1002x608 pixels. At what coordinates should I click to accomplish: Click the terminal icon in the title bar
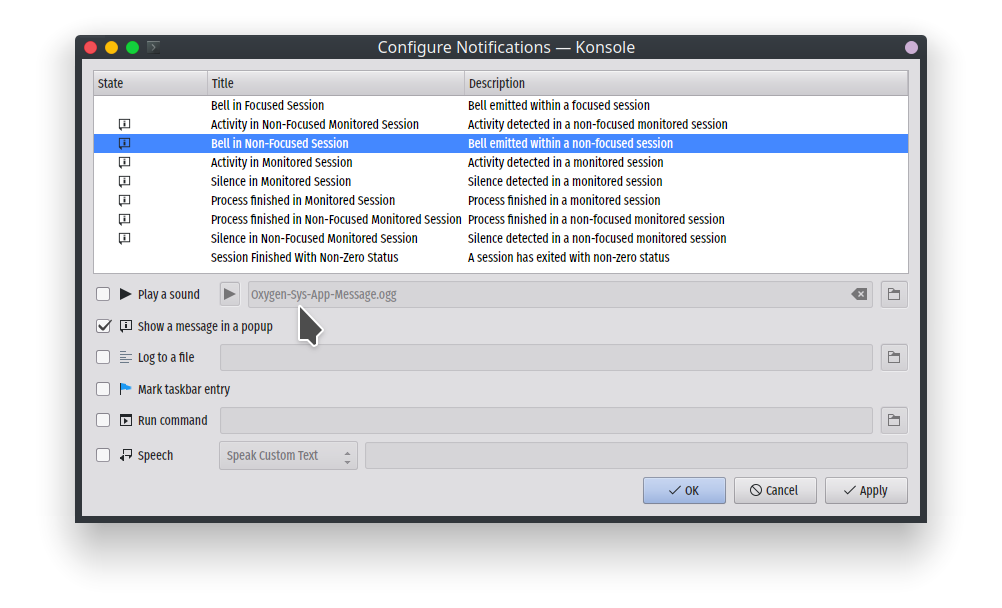(153, 47)
